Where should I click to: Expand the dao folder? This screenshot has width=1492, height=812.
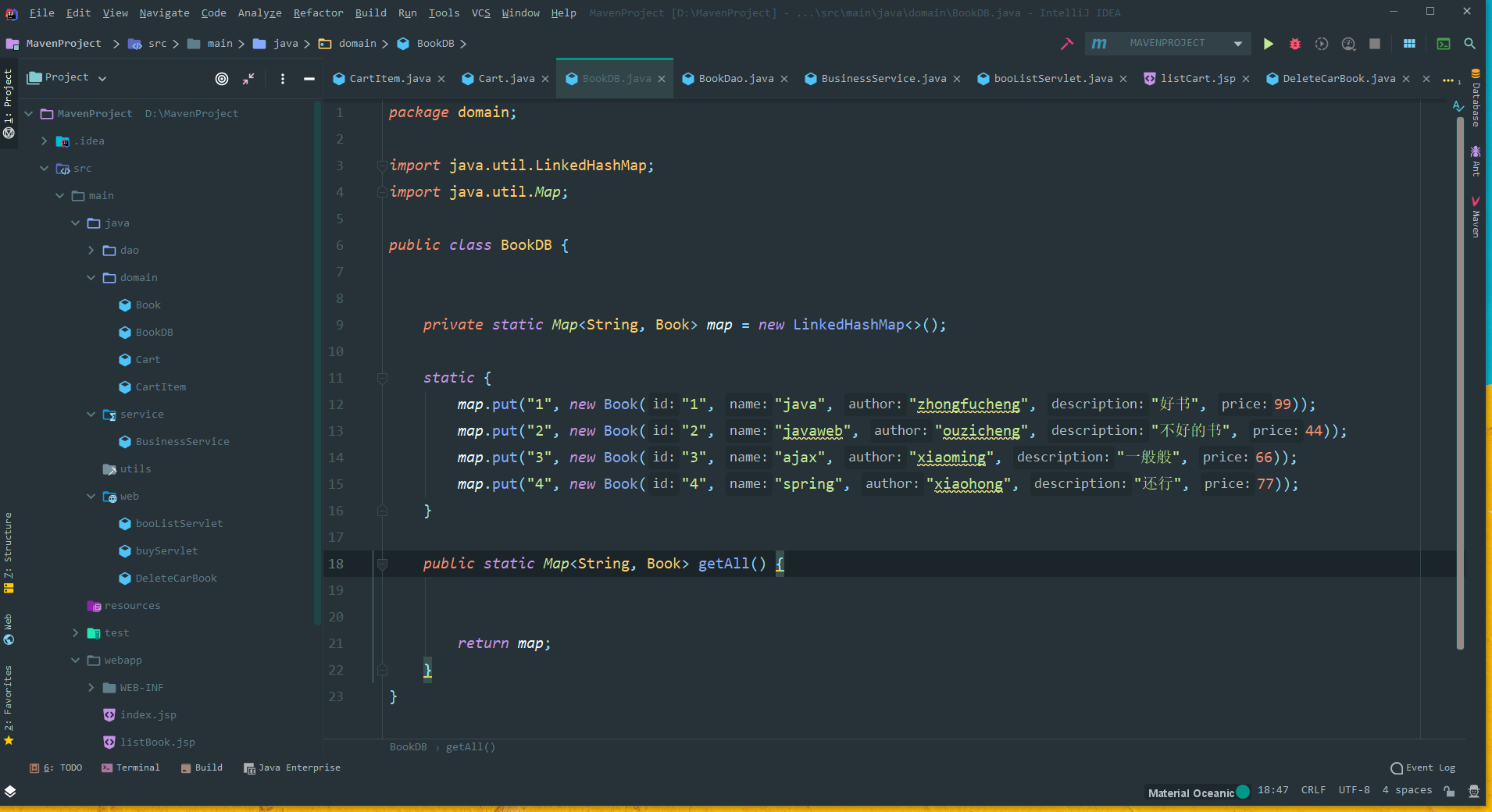tap(91, 250)
